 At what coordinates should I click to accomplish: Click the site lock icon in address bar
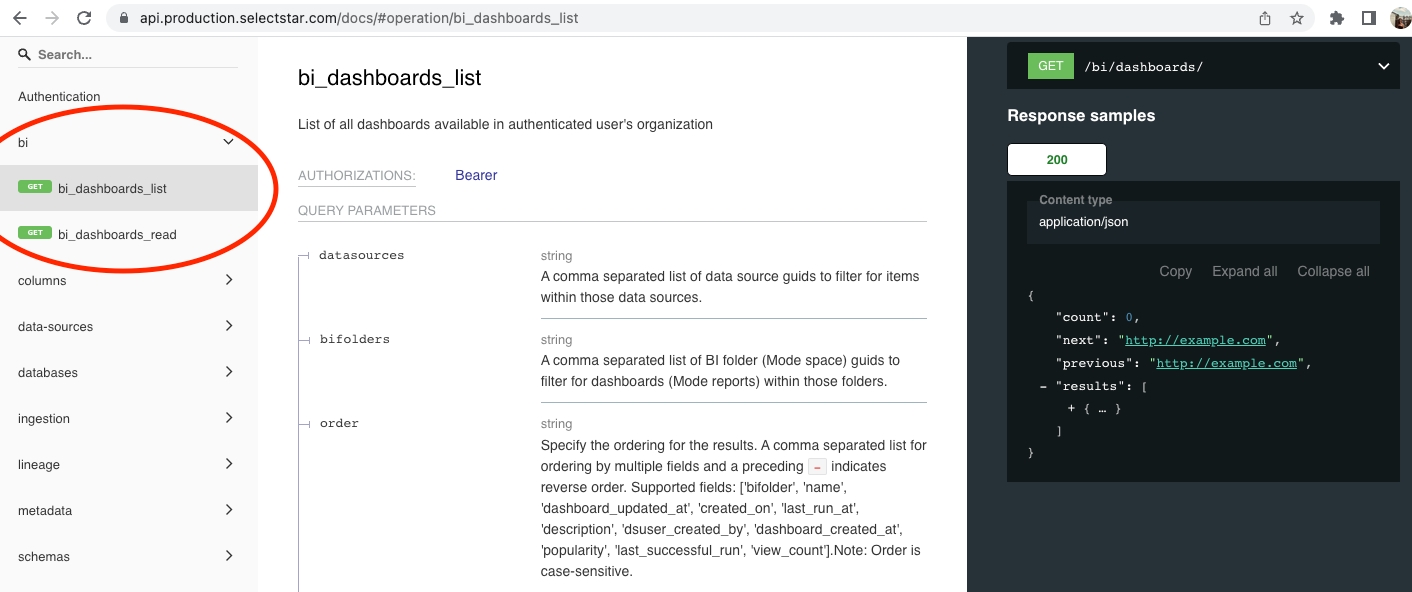124,18
